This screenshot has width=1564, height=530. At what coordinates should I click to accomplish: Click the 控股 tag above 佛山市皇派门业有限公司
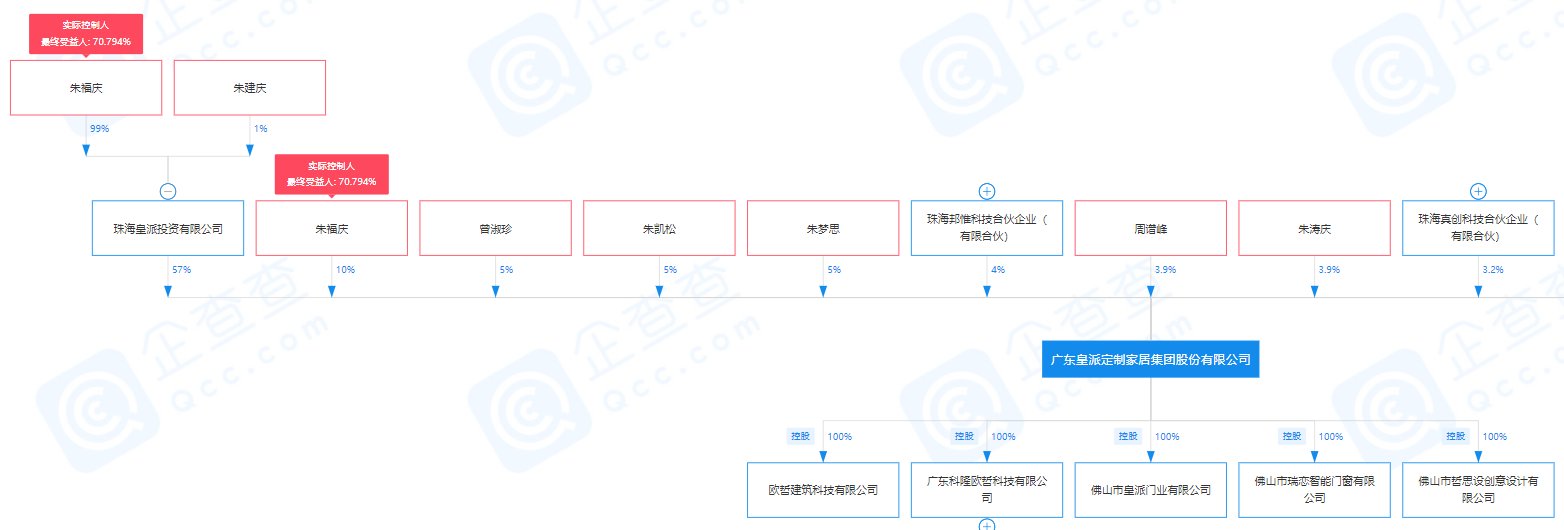point(1128,436)
